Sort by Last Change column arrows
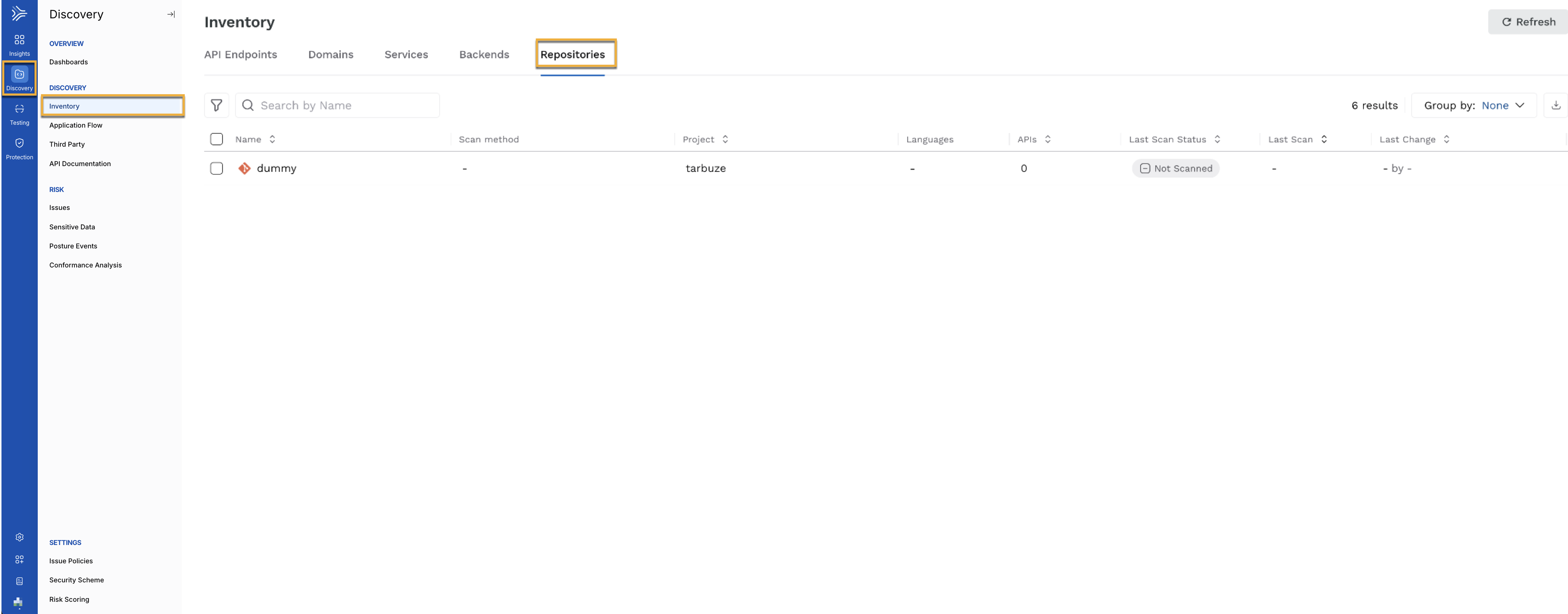Screen dimensions: 1568x614 (1446, 139)
